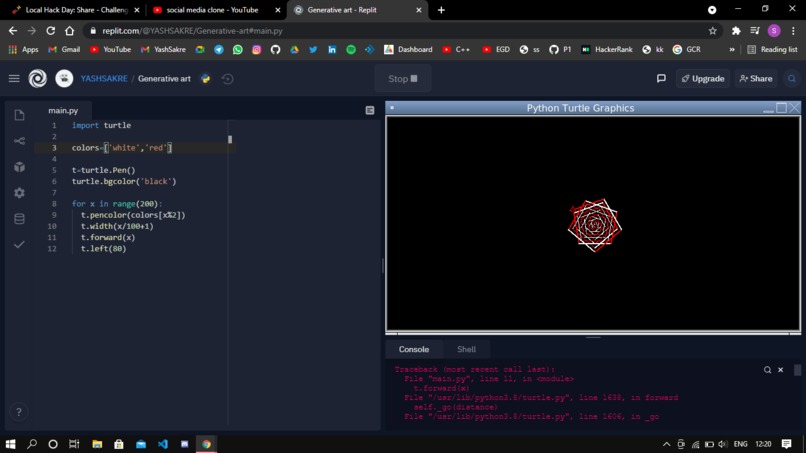This screenshot has height=453, width=806.
Task: Open the Database sidebar icon
Action: 19,219
